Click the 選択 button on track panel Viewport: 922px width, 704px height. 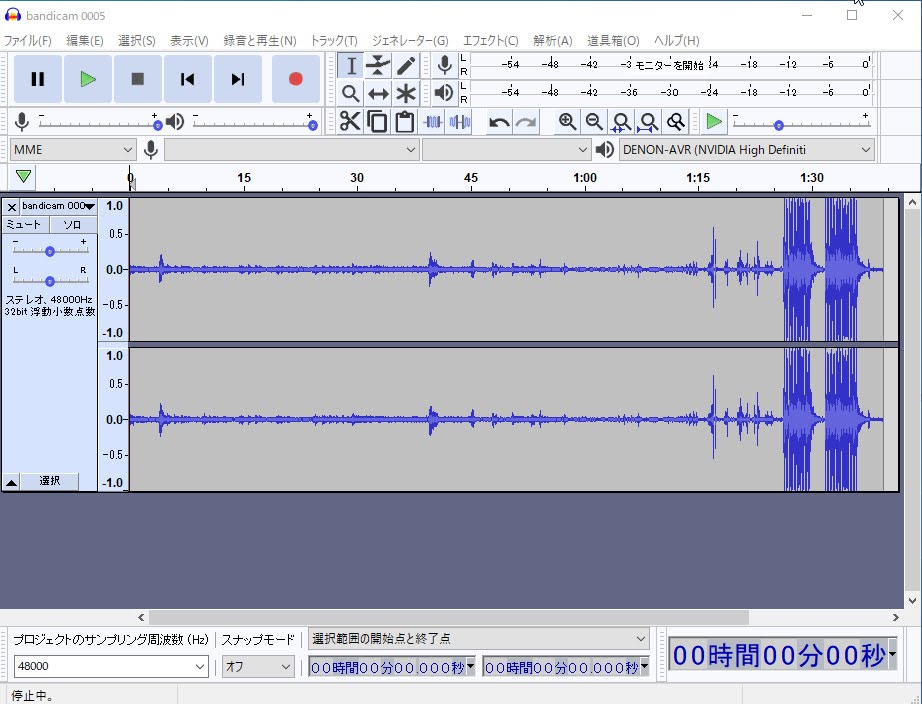(50, 481)
